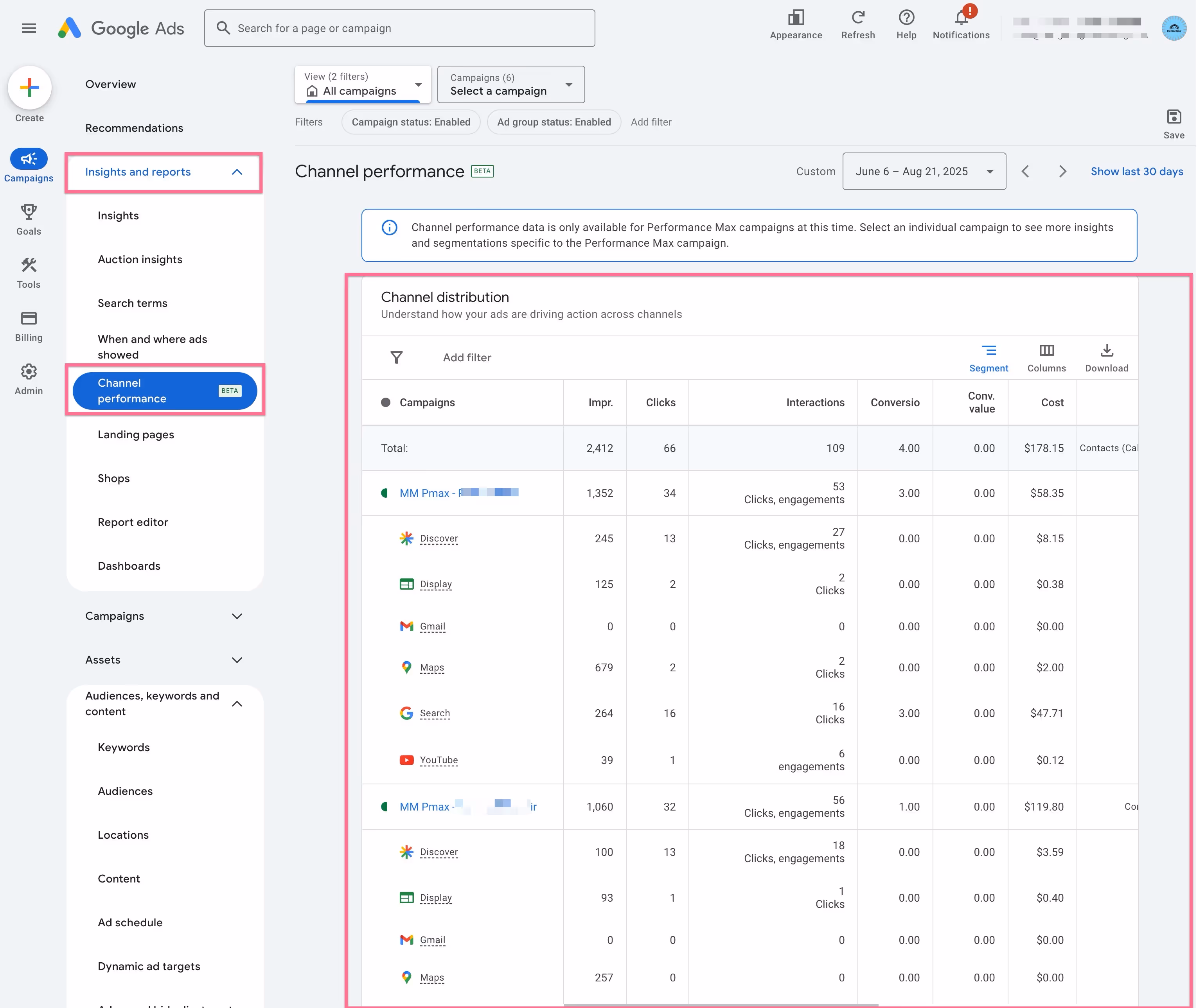This screenshot has width=1197, height=1008.
Task: Click the first Gmail channel row
Action: click(749, 626)
